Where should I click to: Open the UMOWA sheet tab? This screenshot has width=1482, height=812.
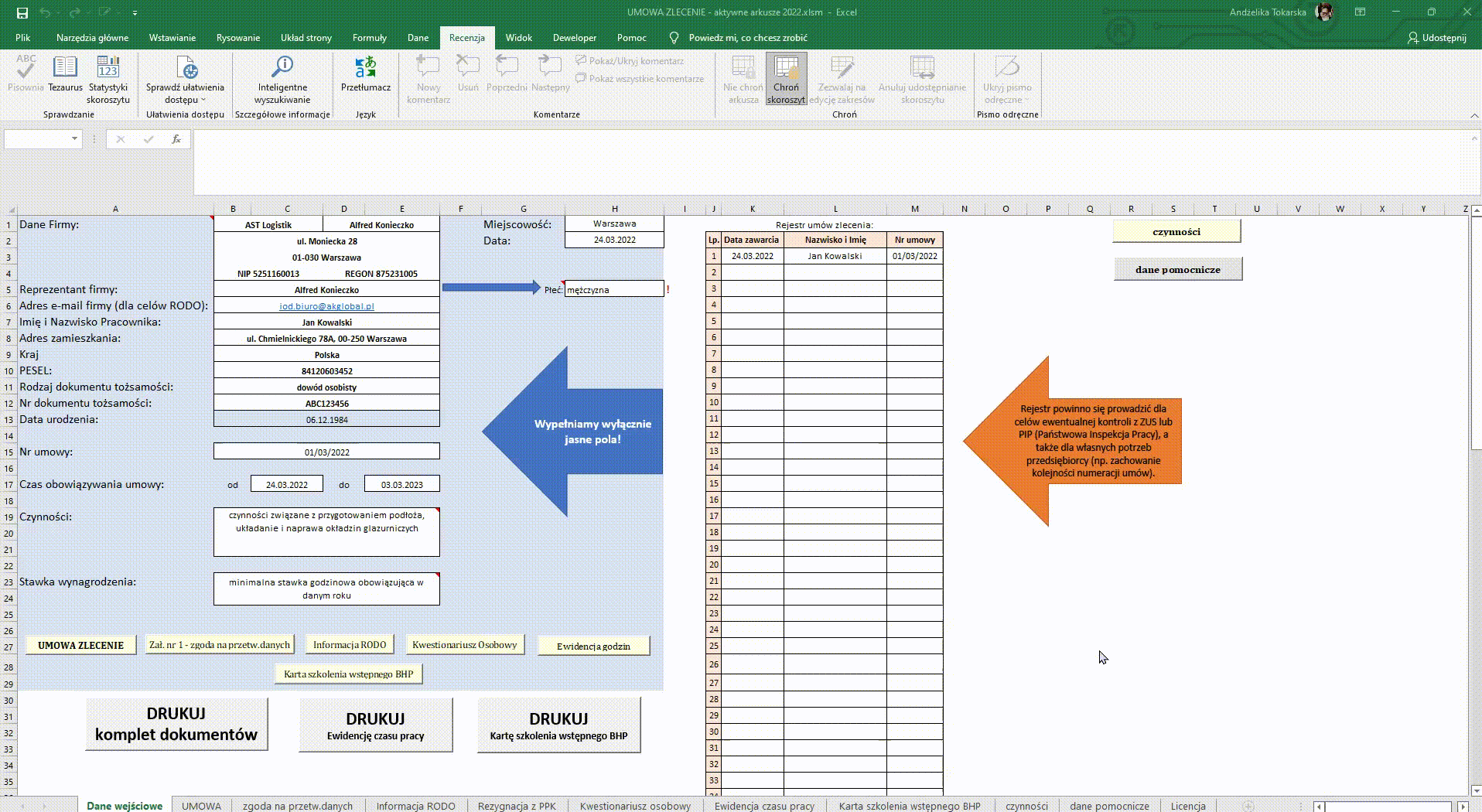tap(201, 806)
